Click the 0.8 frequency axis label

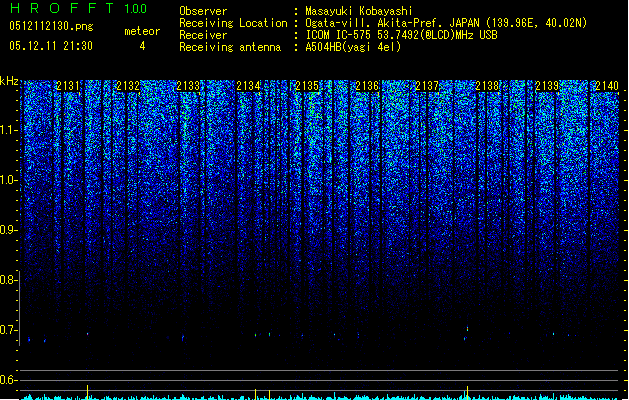9,280
